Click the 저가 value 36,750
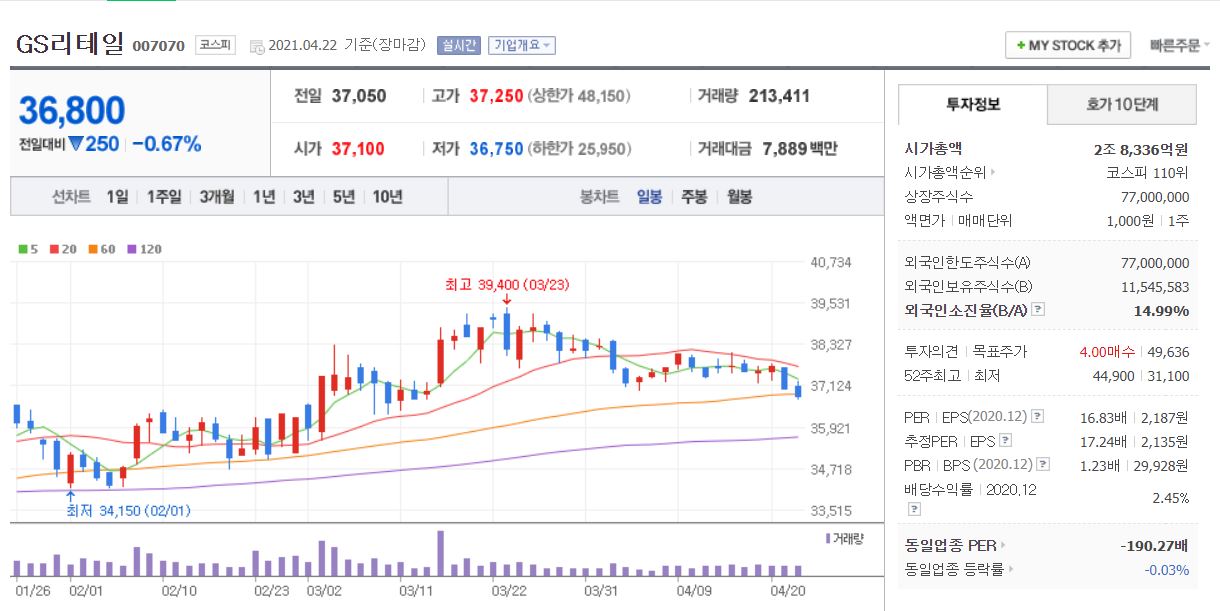The image size is (1220, 611). pos(496,149)
